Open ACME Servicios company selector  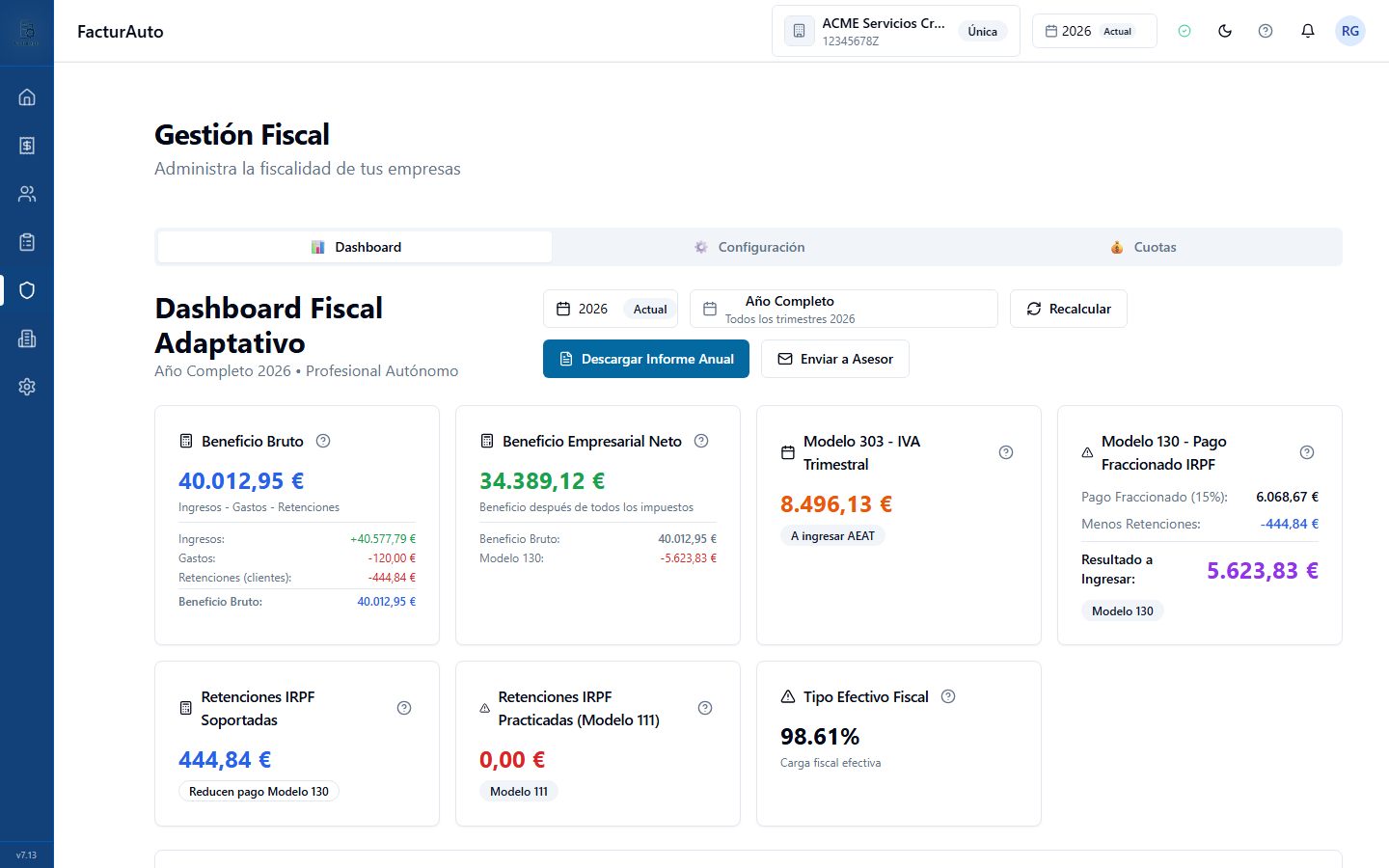coord(895,31)
